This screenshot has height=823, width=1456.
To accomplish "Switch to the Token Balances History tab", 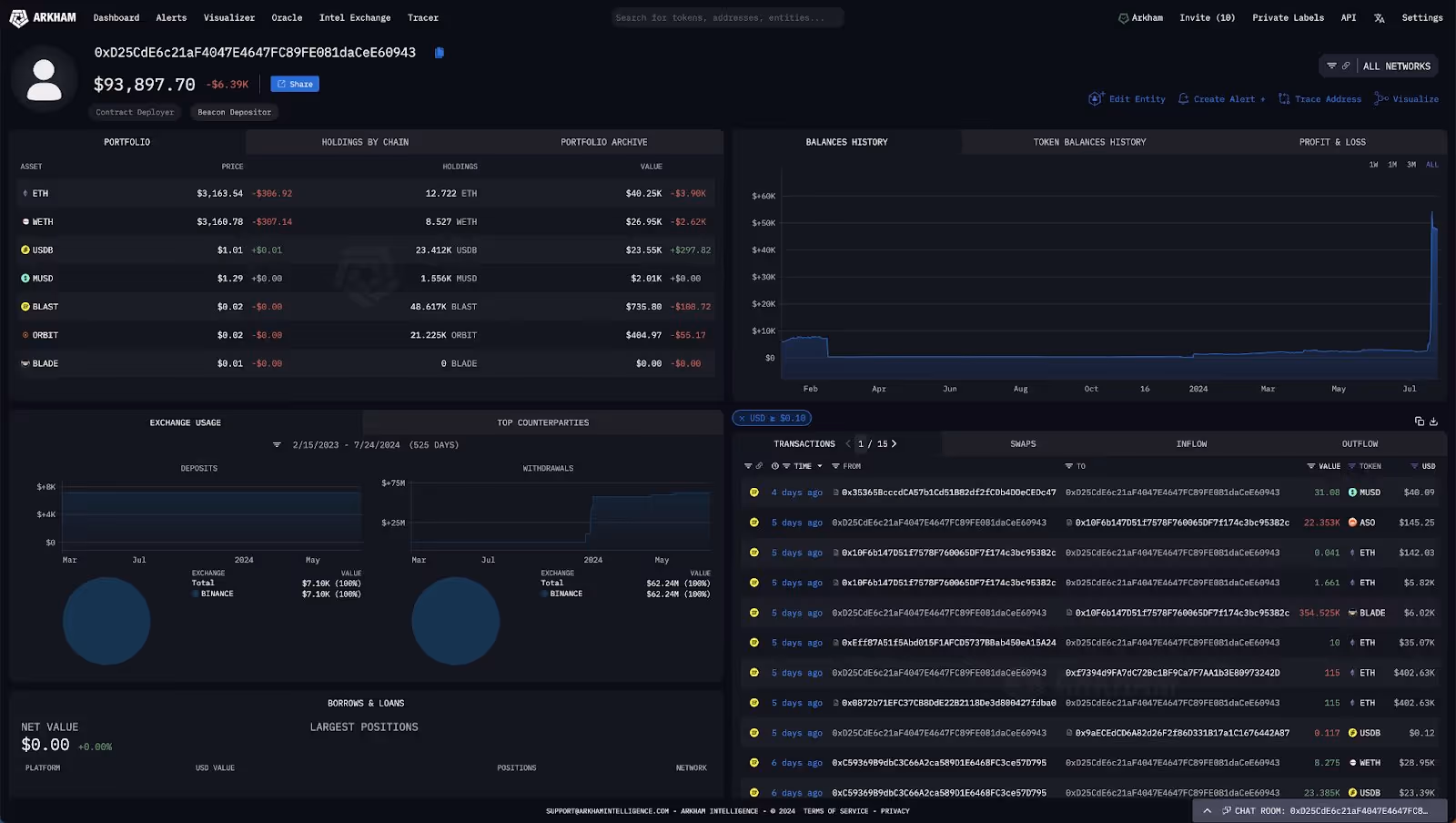I will [1089, 142].
